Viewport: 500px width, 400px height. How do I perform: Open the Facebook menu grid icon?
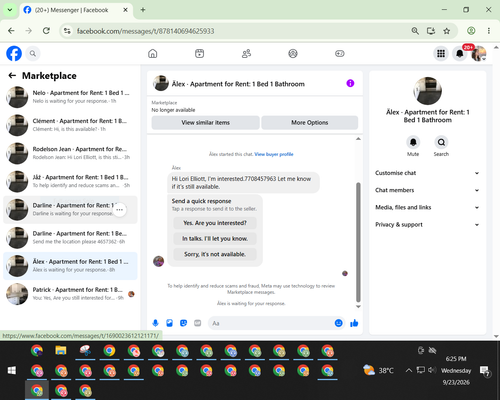point(441,53)
